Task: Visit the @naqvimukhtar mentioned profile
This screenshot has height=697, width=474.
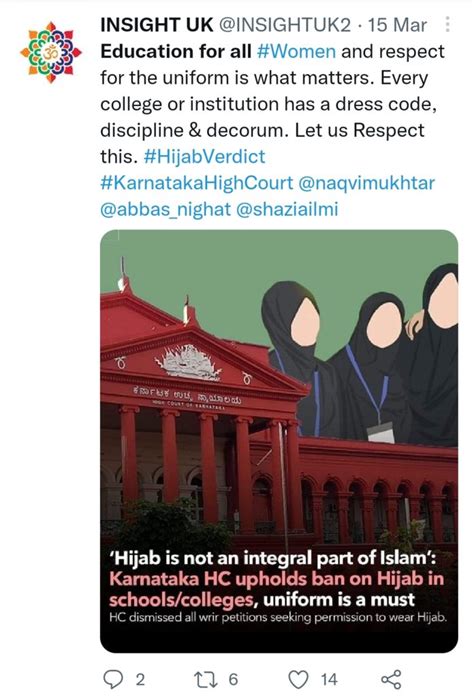Action: (367, 183)
